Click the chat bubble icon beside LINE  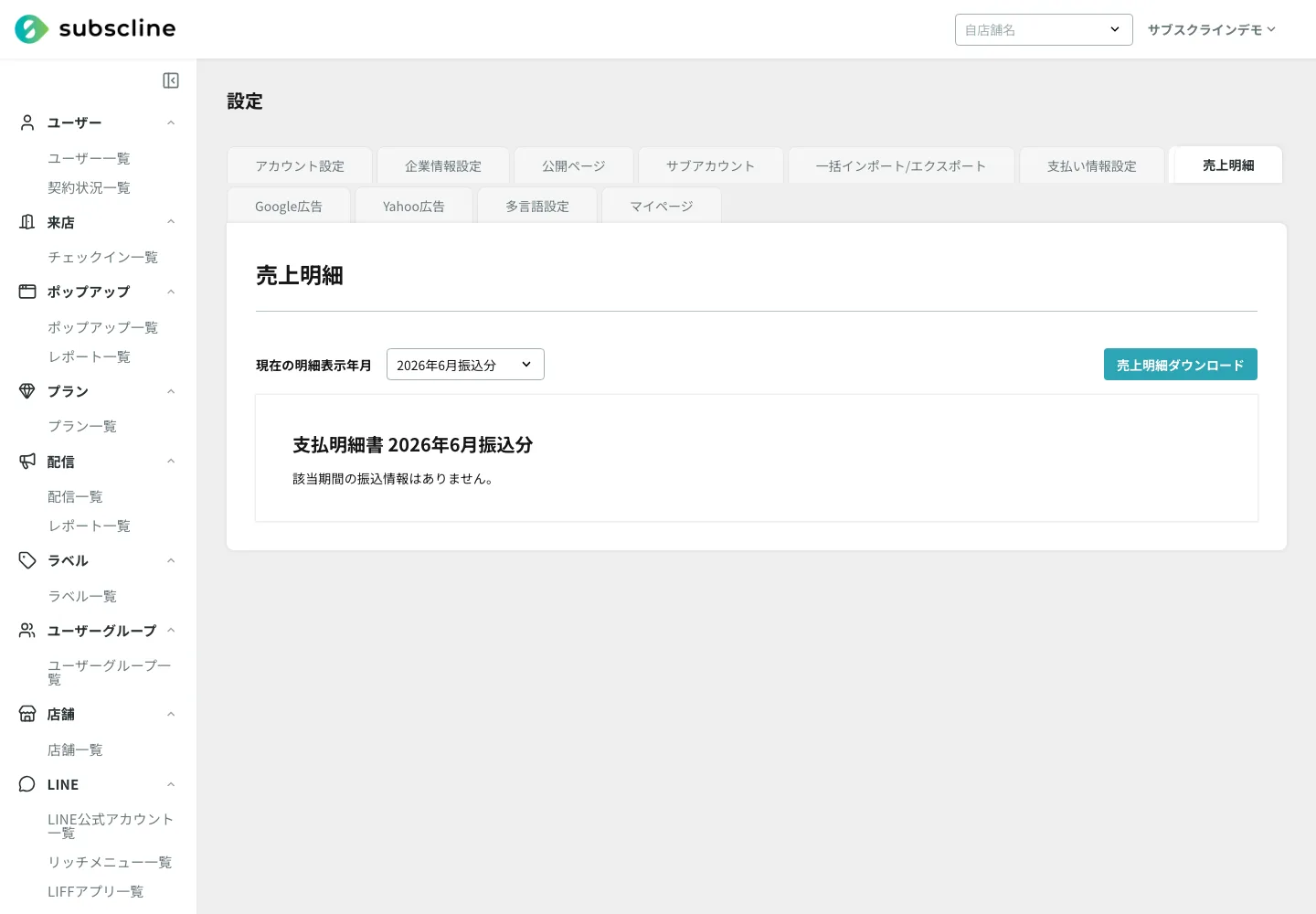(x=27, y=784)
